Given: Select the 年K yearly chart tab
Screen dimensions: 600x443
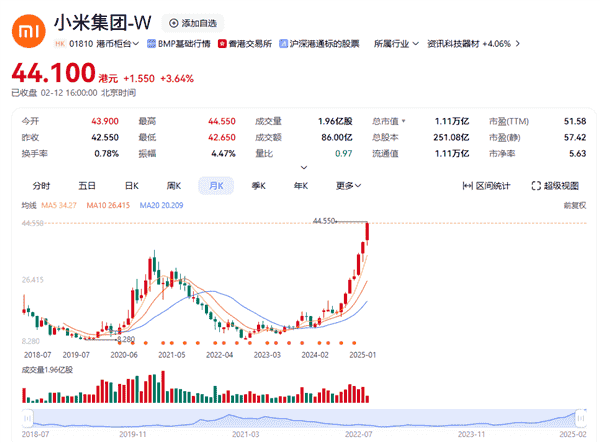Looking at the screenshot, I should point(300,185).
